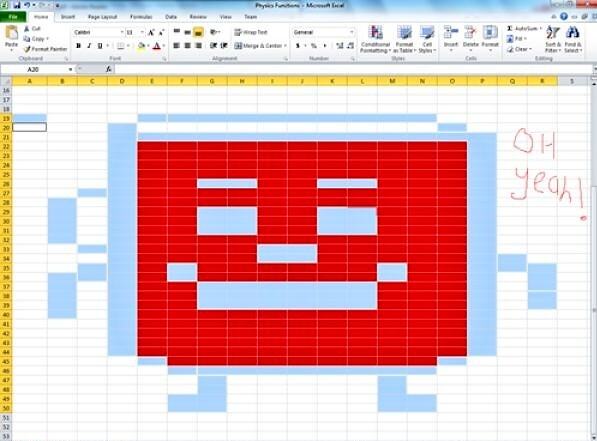This screenshot has height=441, width=597.
Task: Toggle Underline formatting
Action: (100, 46)
